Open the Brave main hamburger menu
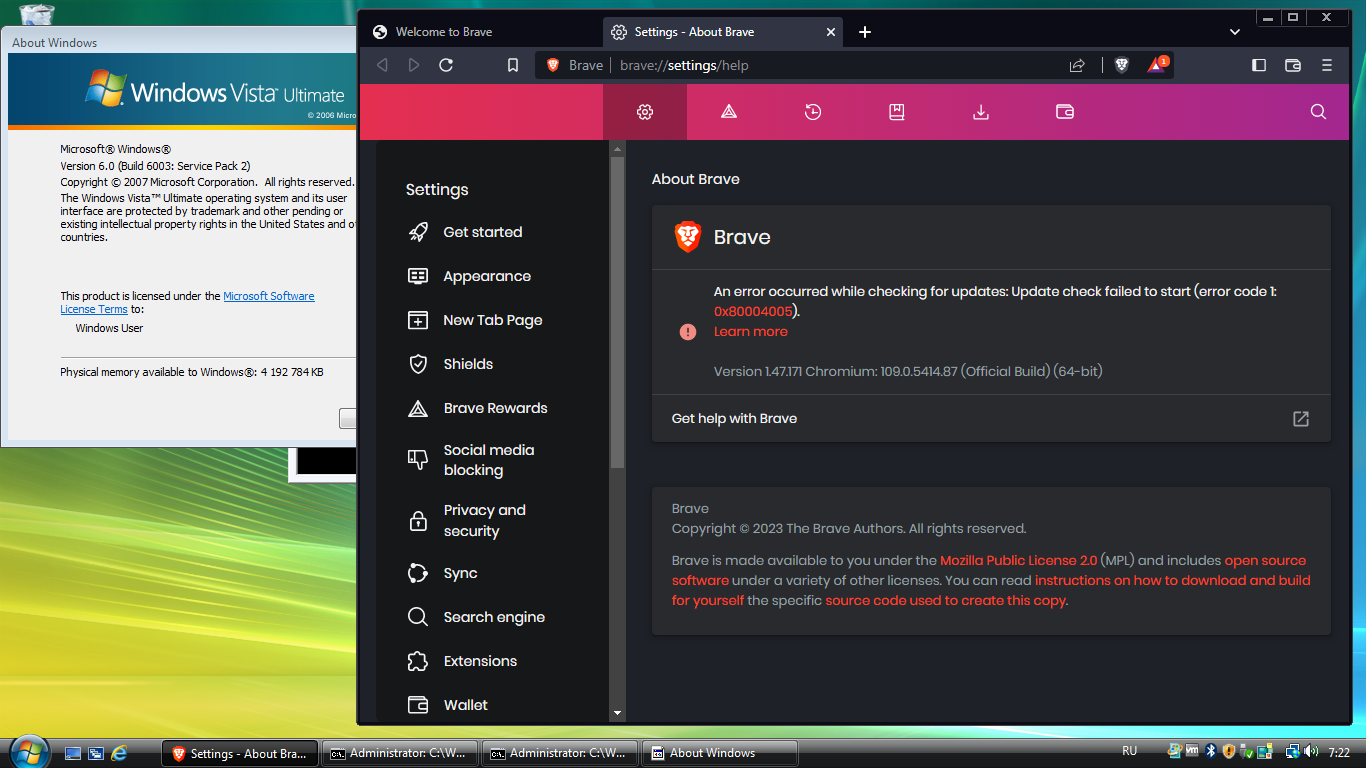This screenshot has height=768, width=1366. (1327, 65)
